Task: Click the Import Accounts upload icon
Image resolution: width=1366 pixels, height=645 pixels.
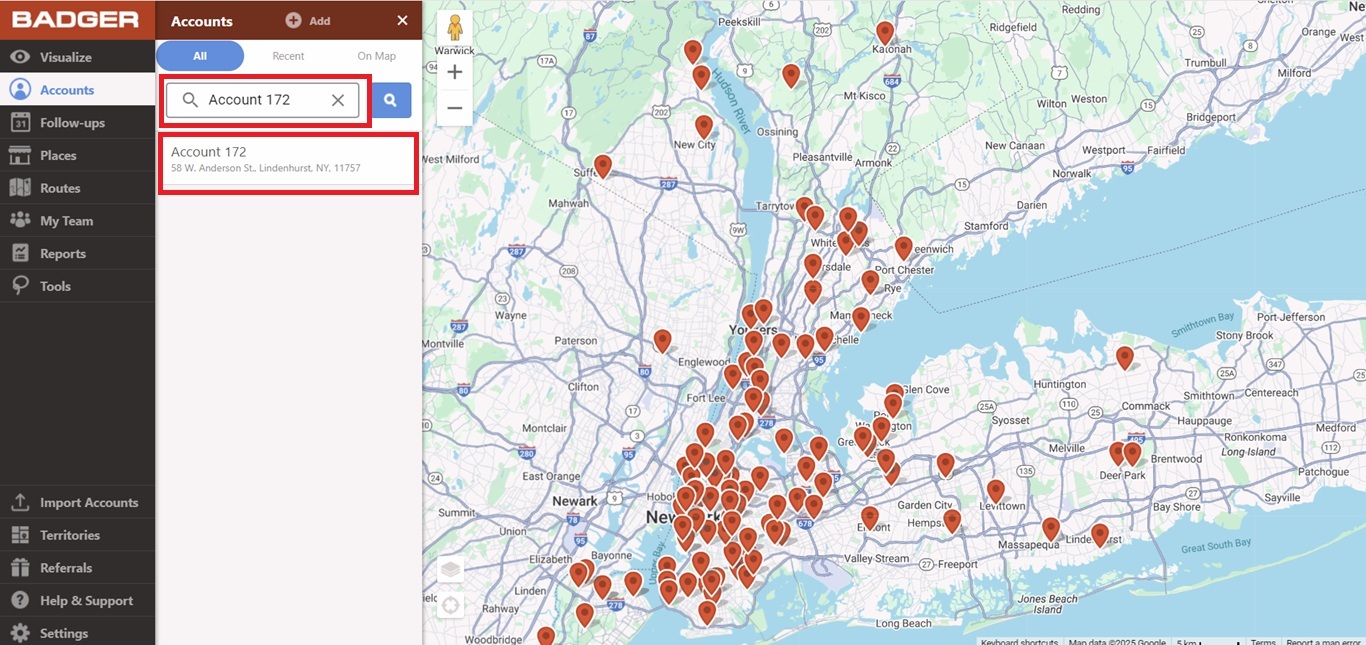Action: (x=20, y=502)
